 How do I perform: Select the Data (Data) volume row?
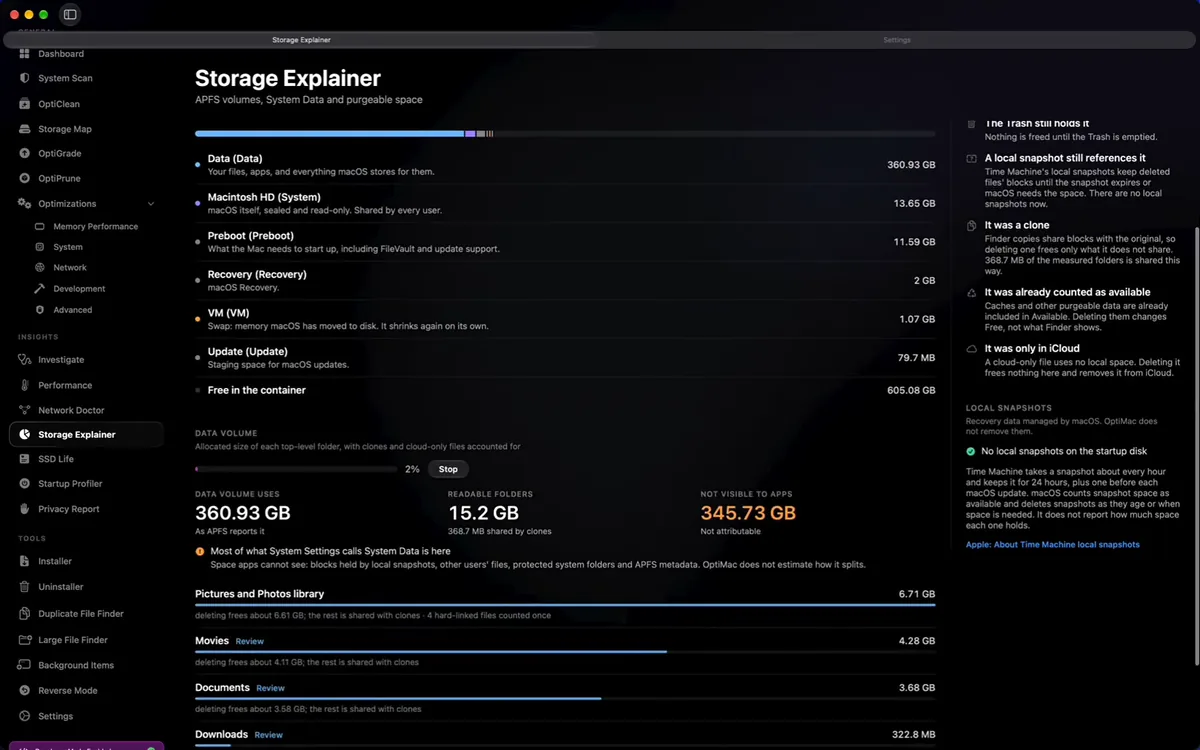click(x=565, y=164)
